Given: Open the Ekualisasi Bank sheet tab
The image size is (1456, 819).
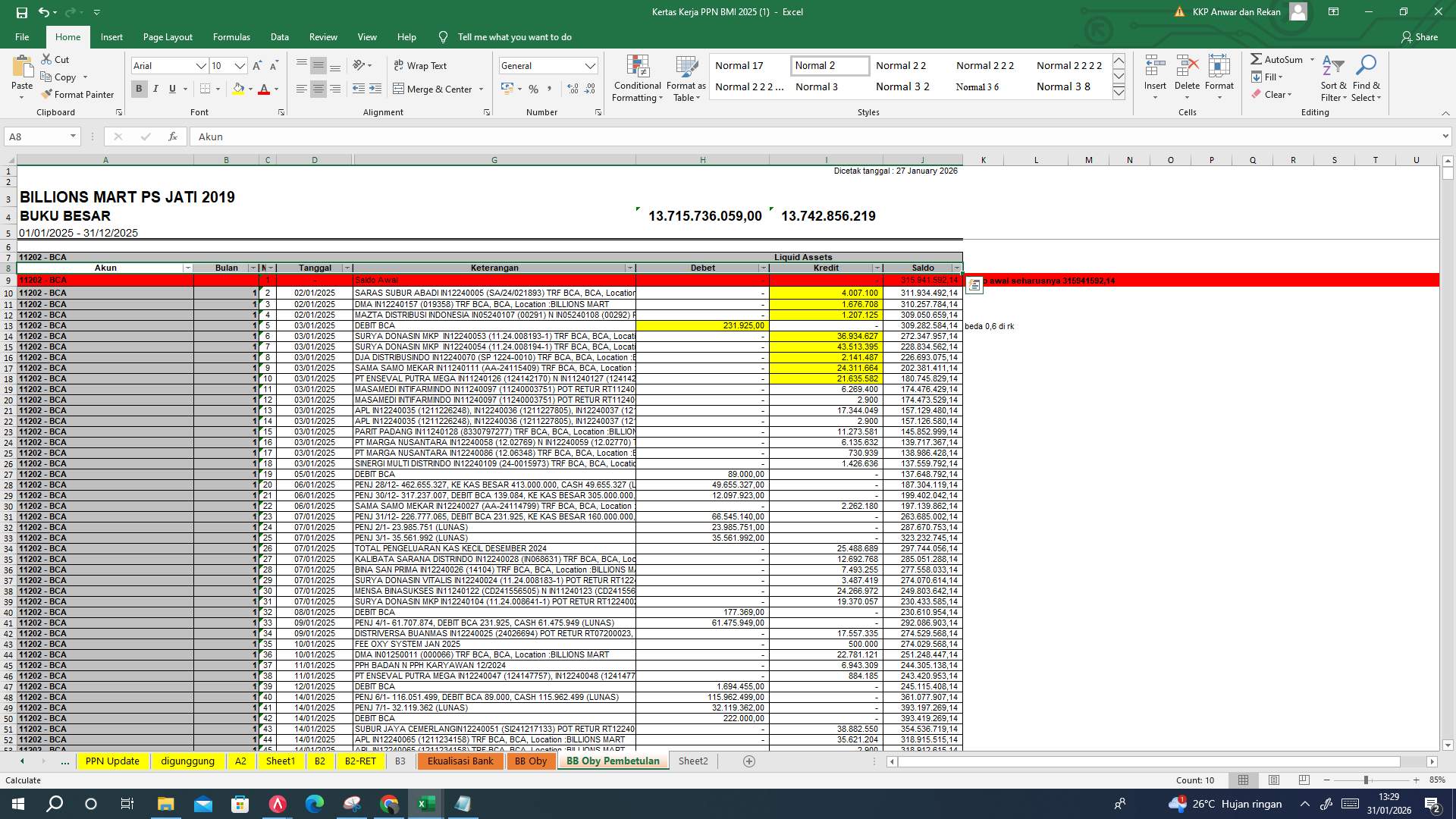Looking at the screenshot, I should pyautogui.click(x=460, y=761).
